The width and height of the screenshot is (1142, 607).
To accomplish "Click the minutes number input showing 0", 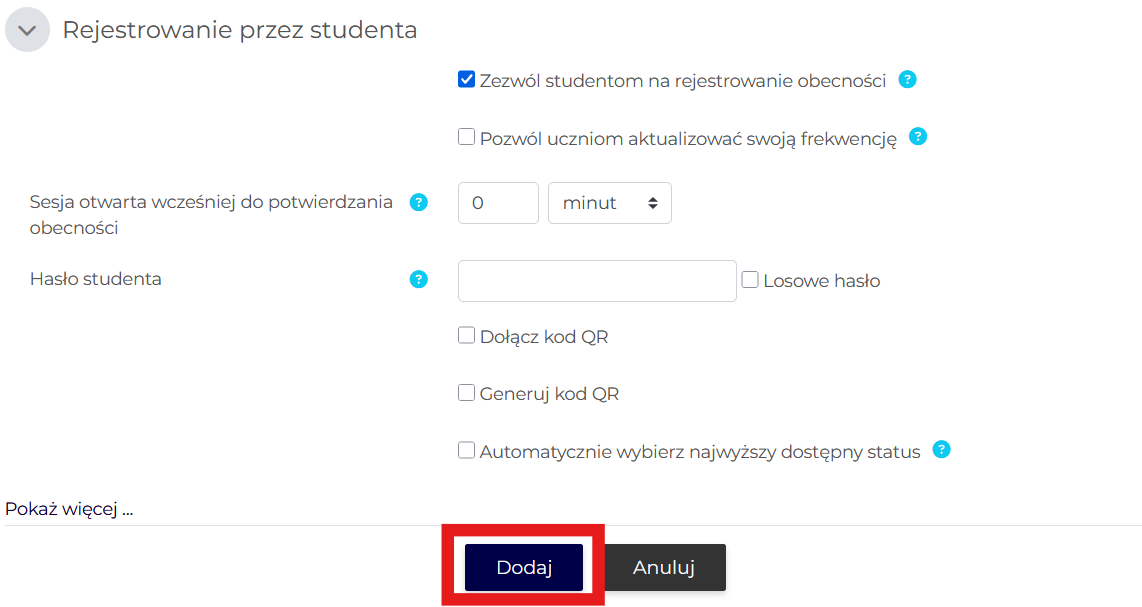I will (x=498, y=203).
